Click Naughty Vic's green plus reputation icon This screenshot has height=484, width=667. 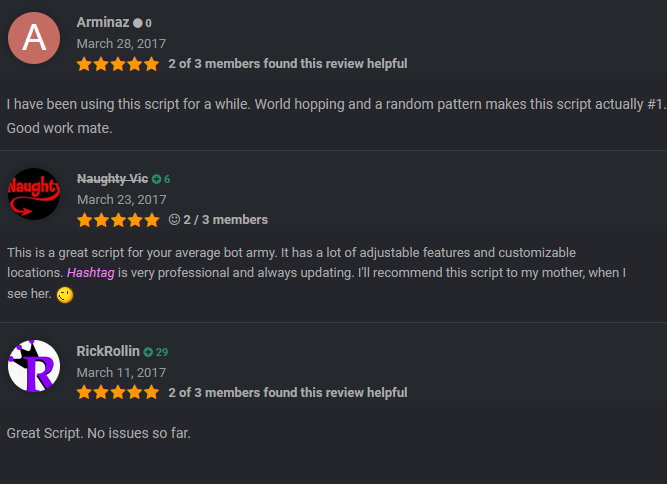pyautogui.click(x=157, y=179)
